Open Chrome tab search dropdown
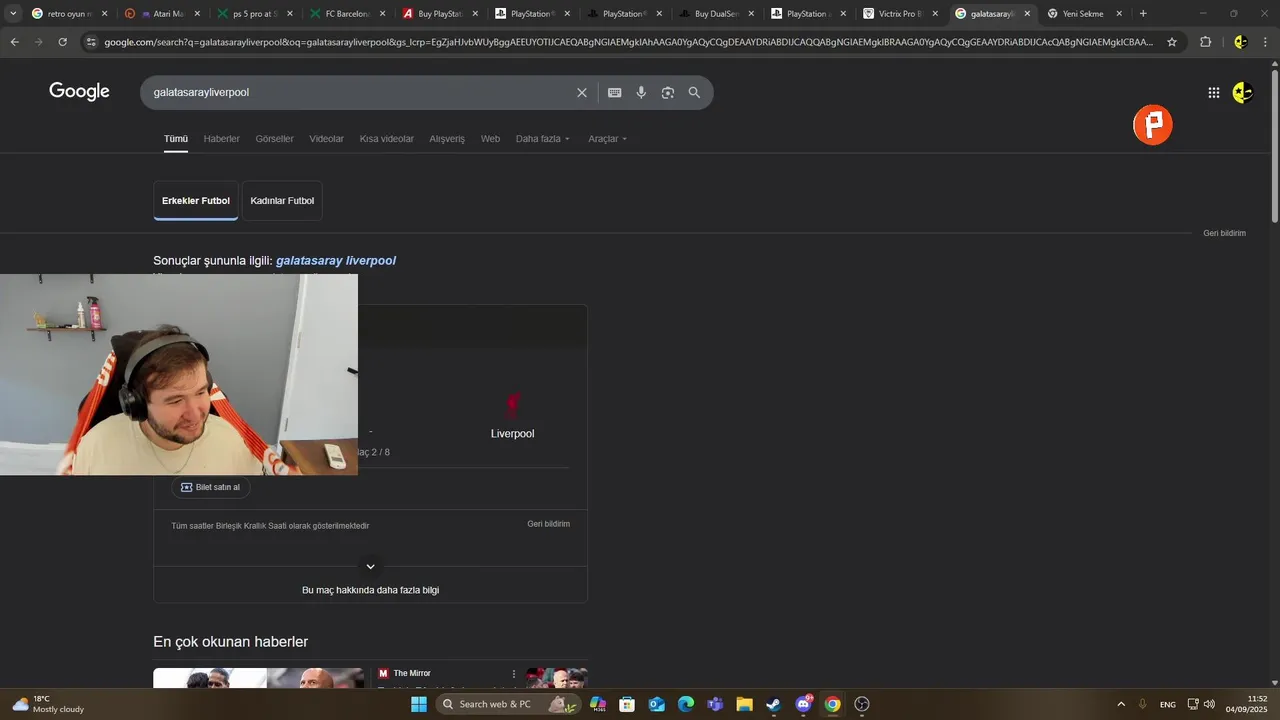This screenshot has width=1280, height=720. coord(13,14)
